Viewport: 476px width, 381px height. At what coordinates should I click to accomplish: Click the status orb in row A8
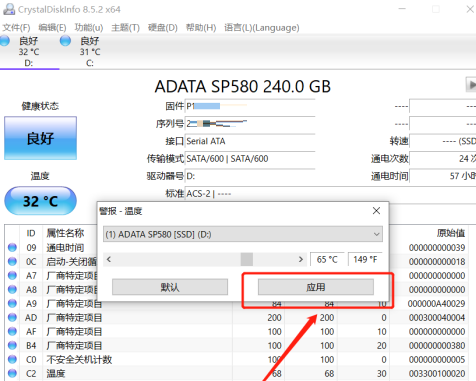pyautogui.click(x=12, y=289)
